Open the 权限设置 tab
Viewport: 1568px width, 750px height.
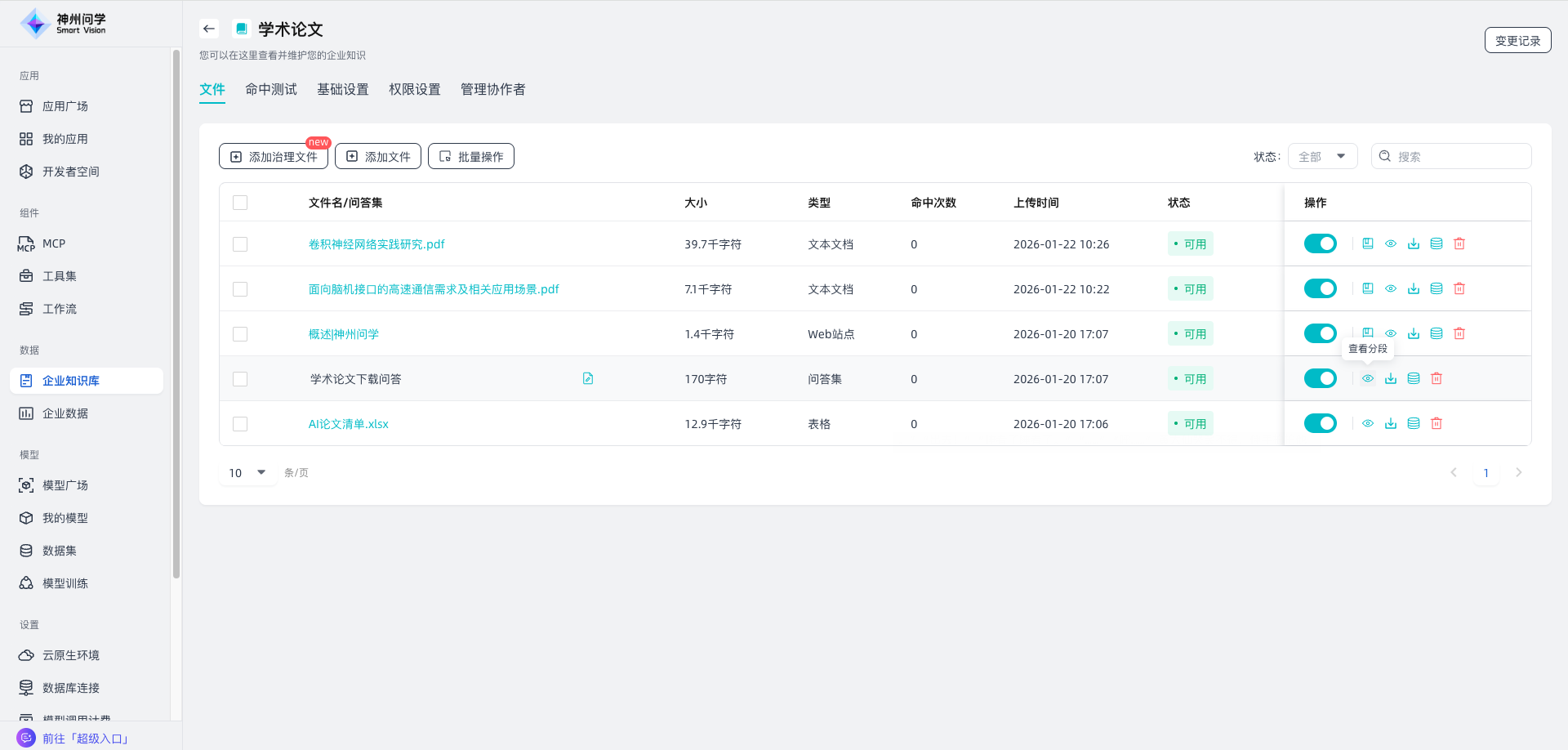coord(415,89)
